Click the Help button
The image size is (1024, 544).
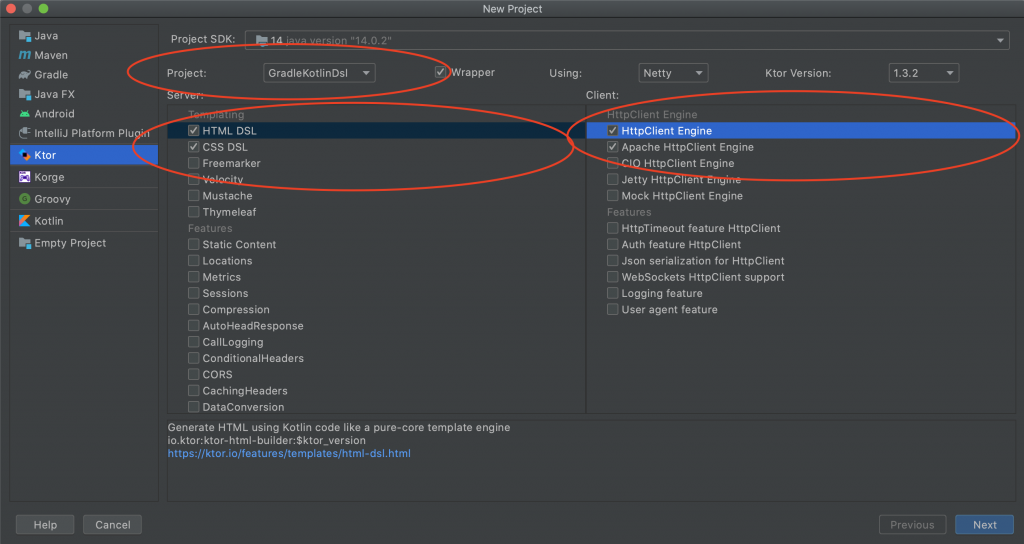pyautogui.click(x=45, y=524)
